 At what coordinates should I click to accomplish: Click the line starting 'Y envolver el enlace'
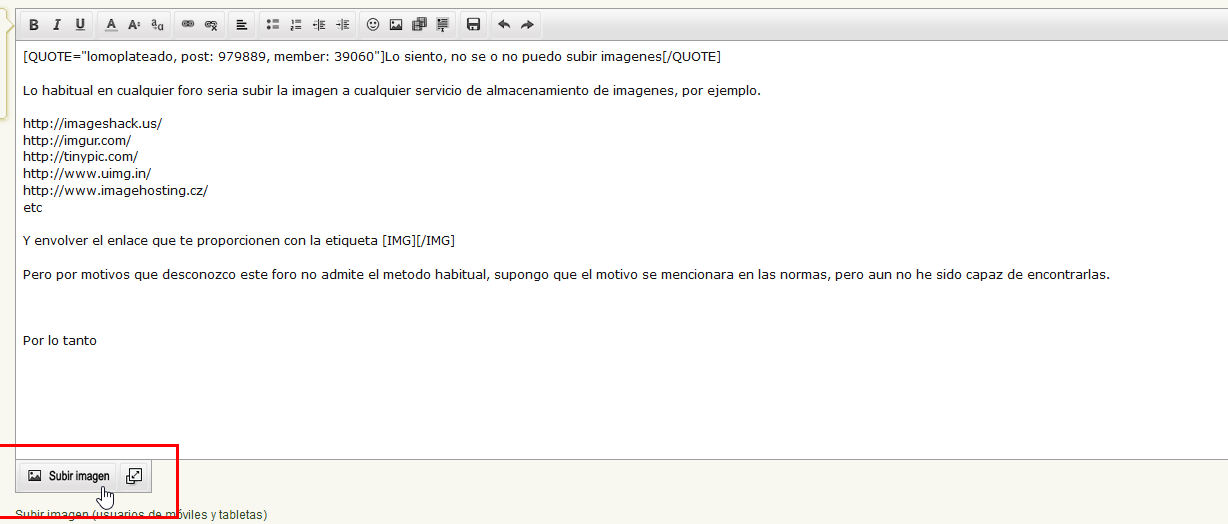click(x=240, y=240)
